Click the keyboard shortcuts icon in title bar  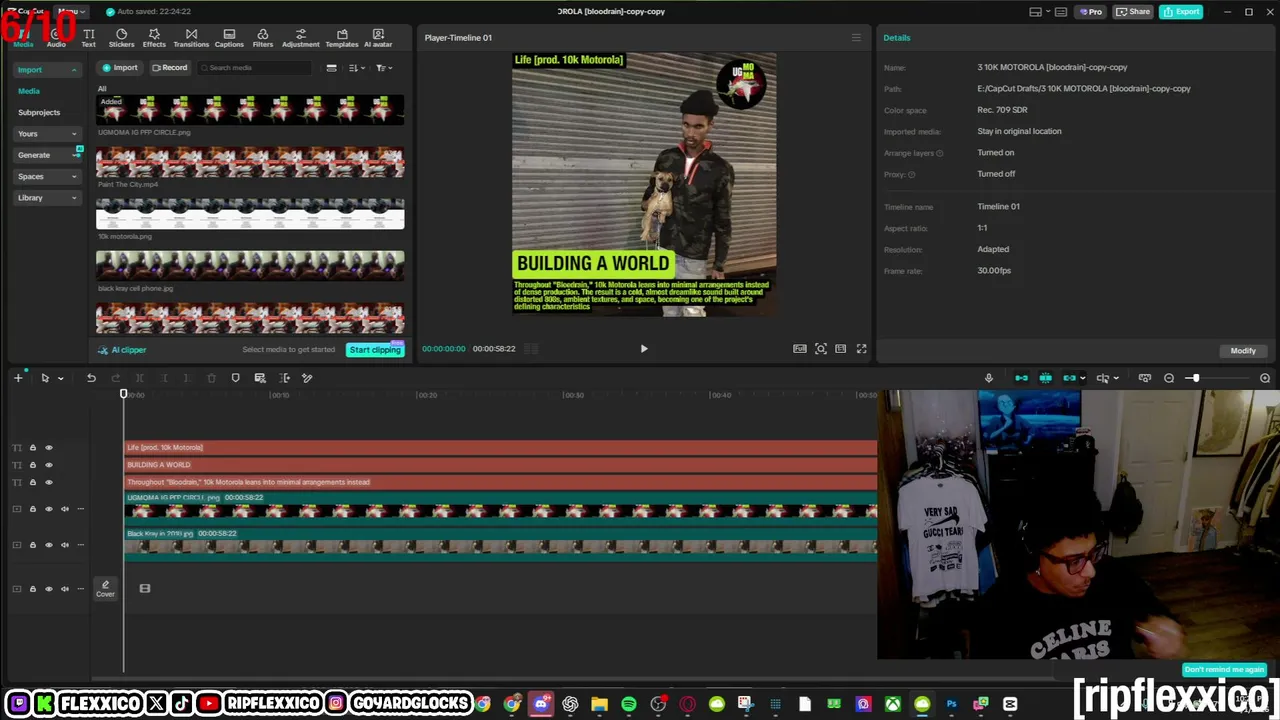(x=1063, y=12)
